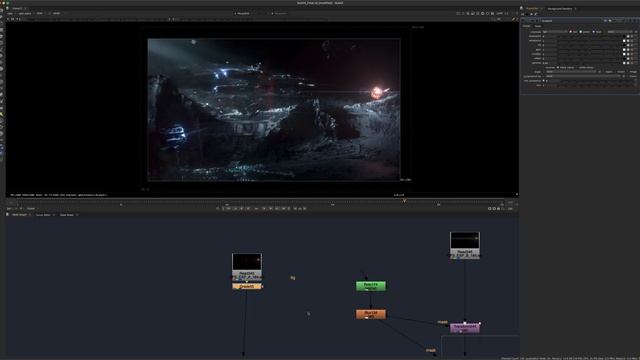
Task: Open the Background Renders tab
Action: pyautogui.click(x=560, y=8)
